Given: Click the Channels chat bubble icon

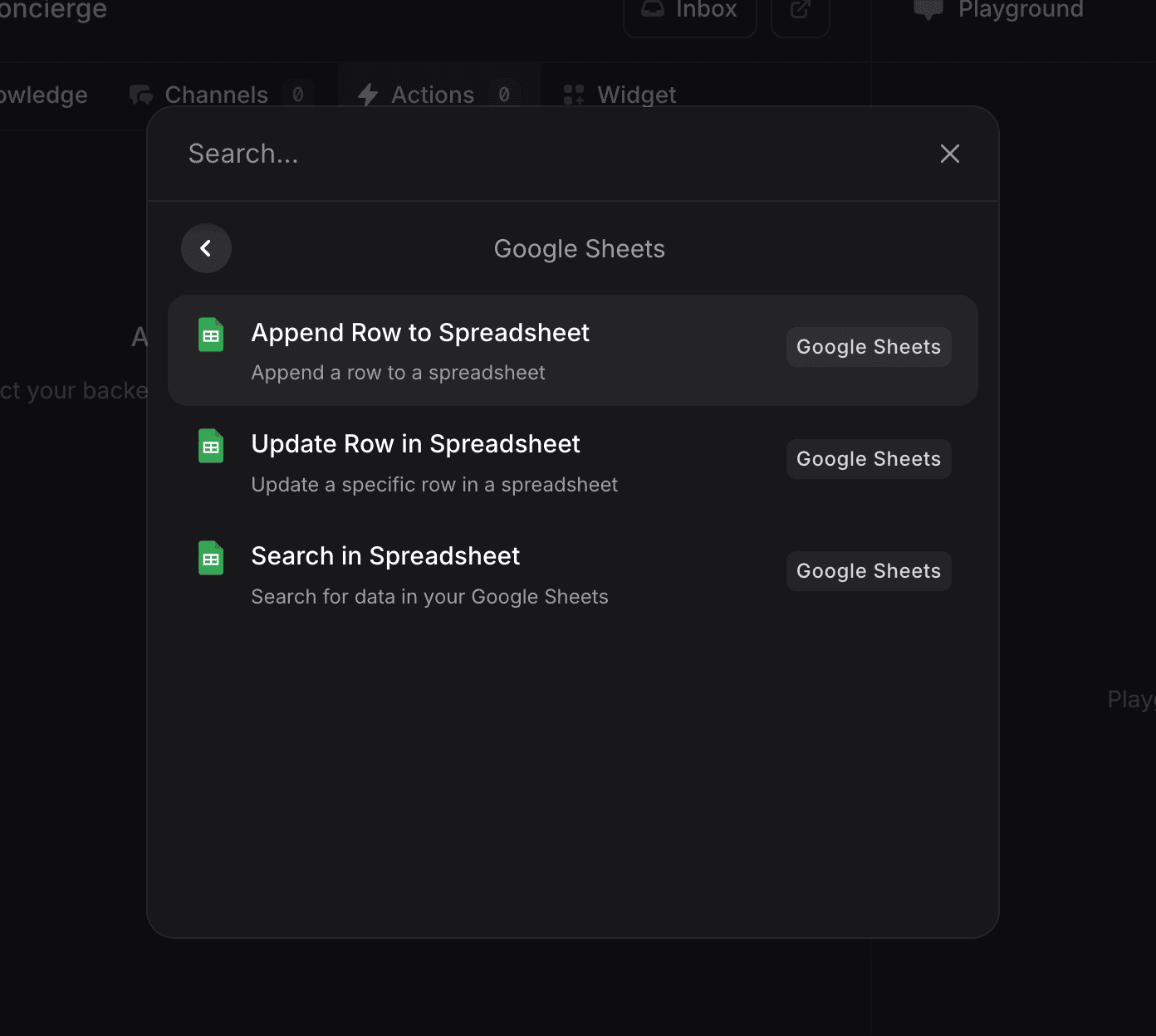Looking at the screenshot, I should point(140,94).
